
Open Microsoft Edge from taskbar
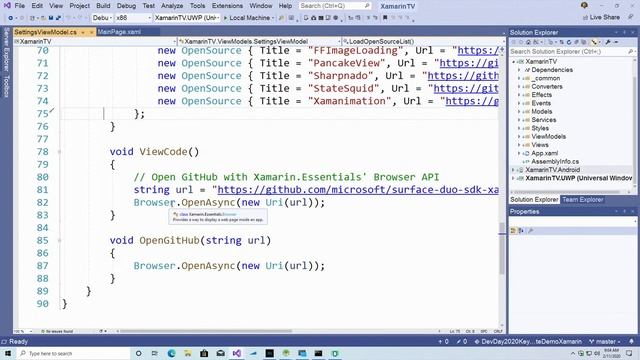point(171,353)
